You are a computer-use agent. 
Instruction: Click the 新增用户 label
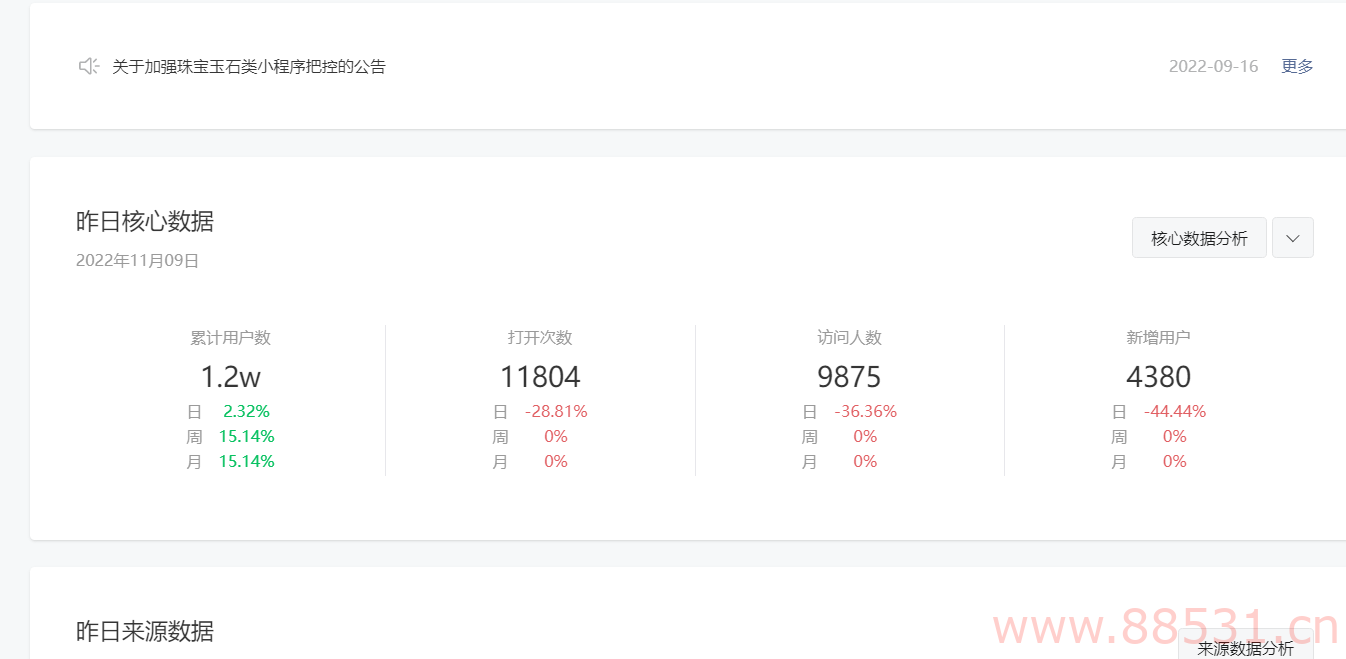click(x=1158, y=338)
